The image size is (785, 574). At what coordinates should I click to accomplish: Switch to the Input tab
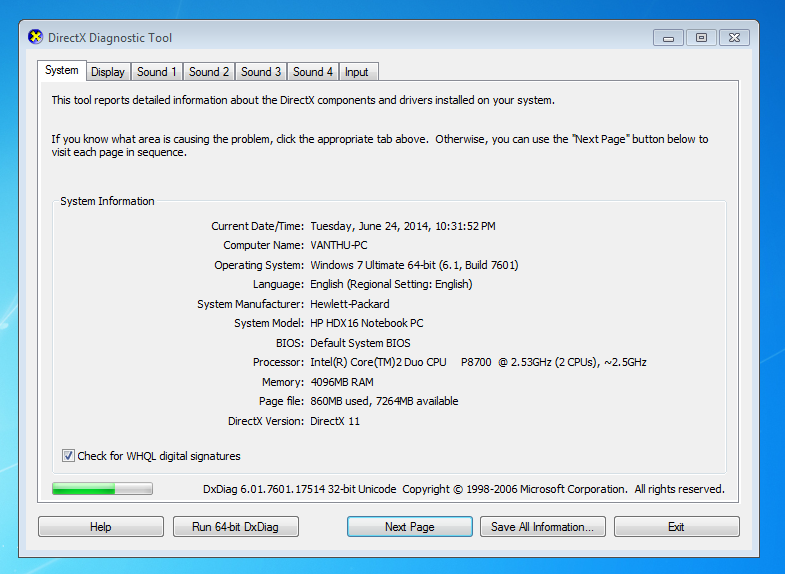(357, 72)
